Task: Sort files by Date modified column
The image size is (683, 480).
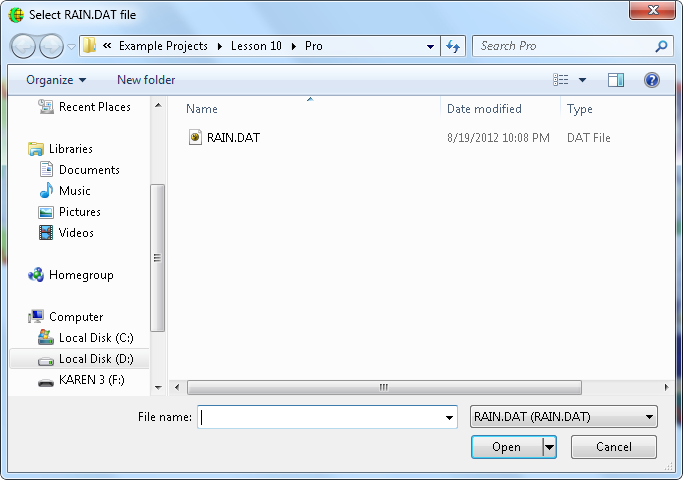Action: tap(484, 109)
